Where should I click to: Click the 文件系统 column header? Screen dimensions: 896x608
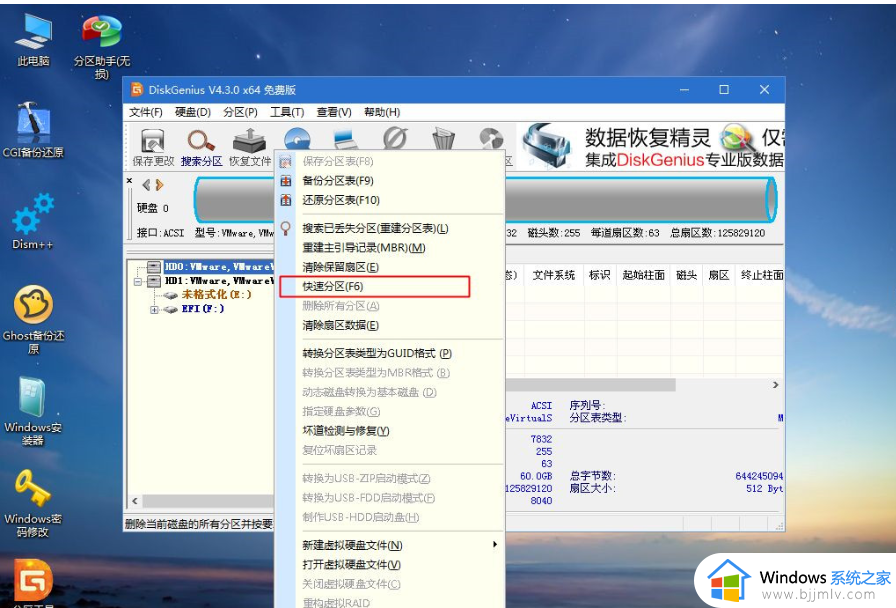coord(553,275)
